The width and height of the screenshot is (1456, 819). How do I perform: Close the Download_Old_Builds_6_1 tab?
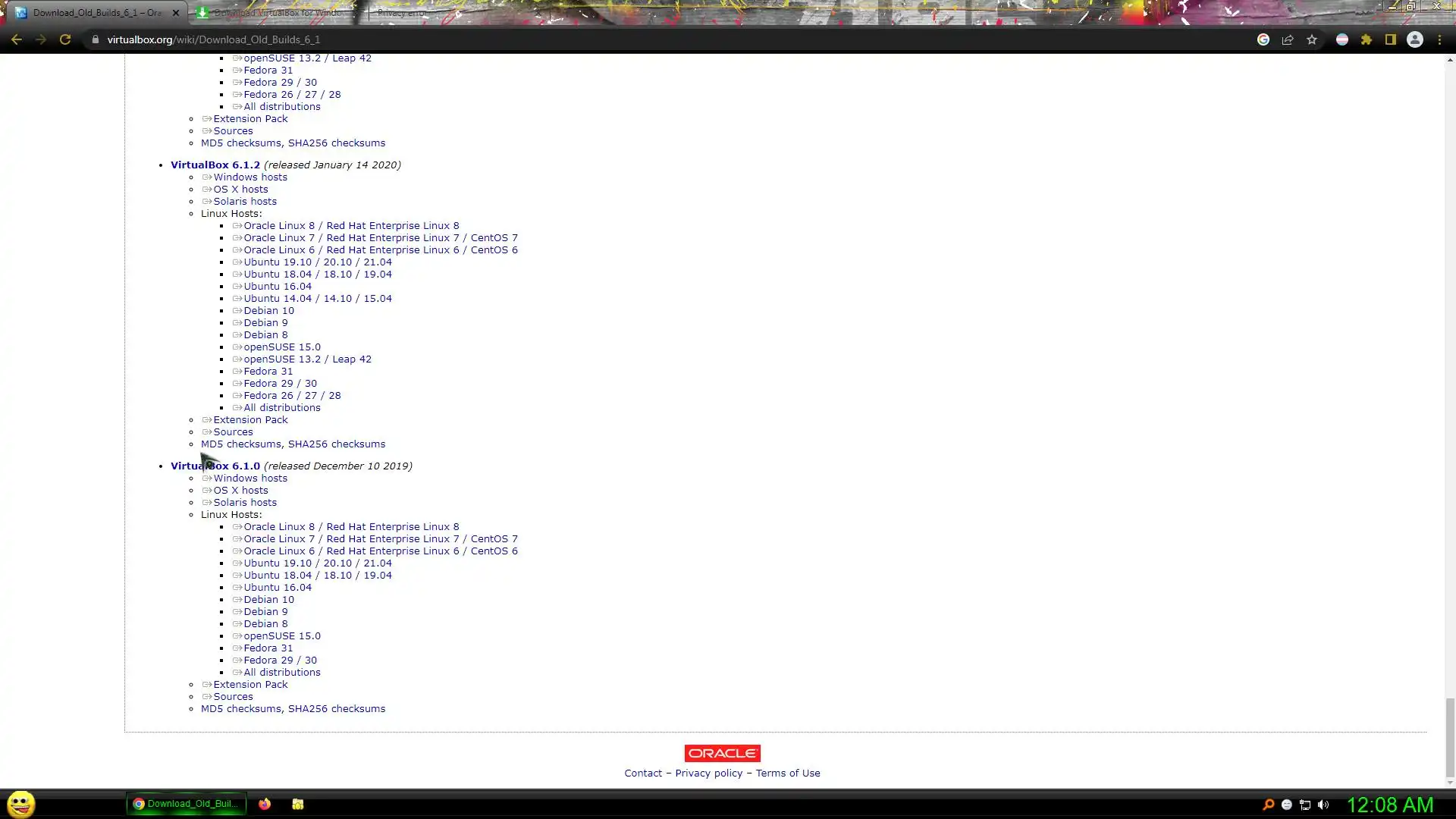point(176,13)
